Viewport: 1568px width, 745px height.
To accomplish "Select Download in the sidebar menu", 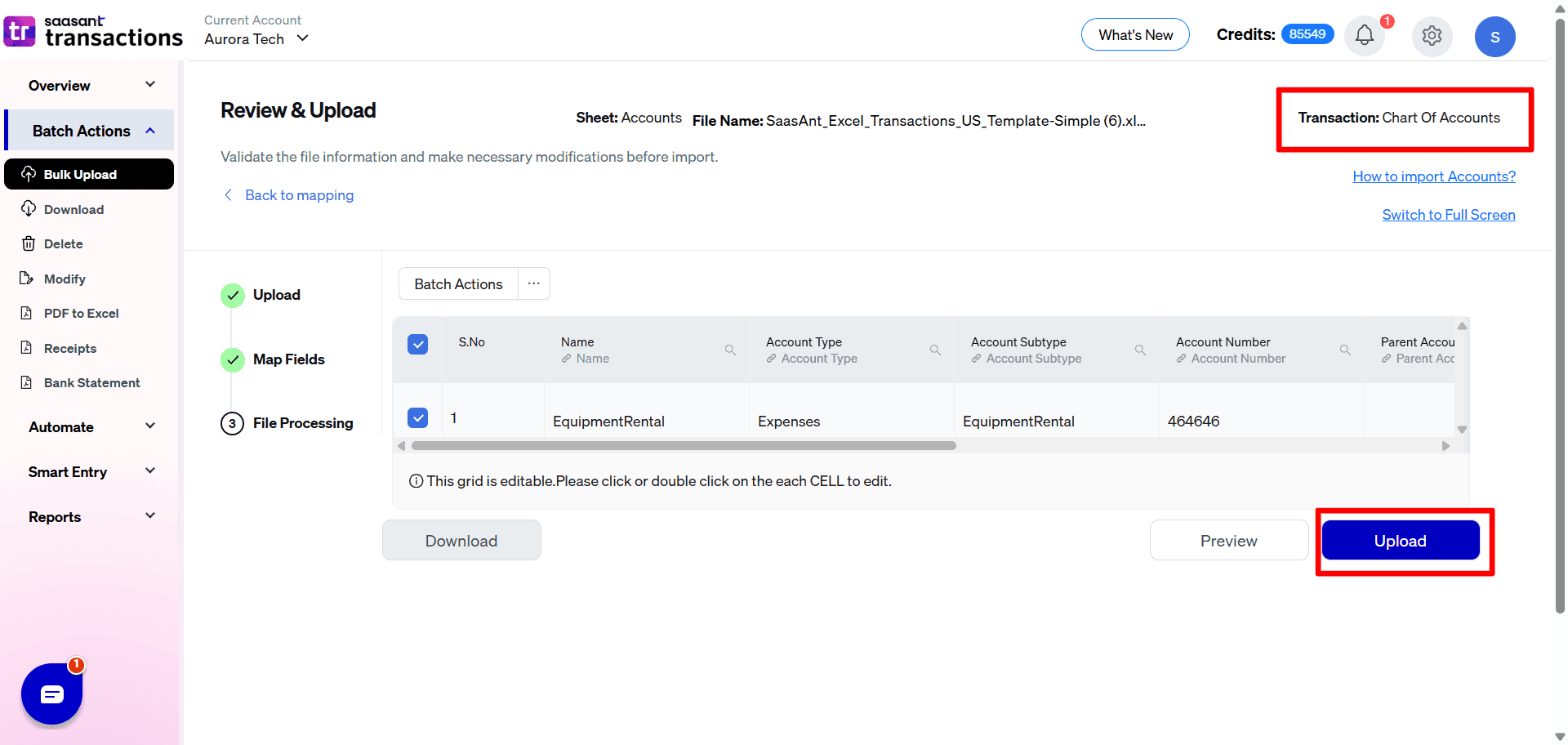I will (73, 210).
